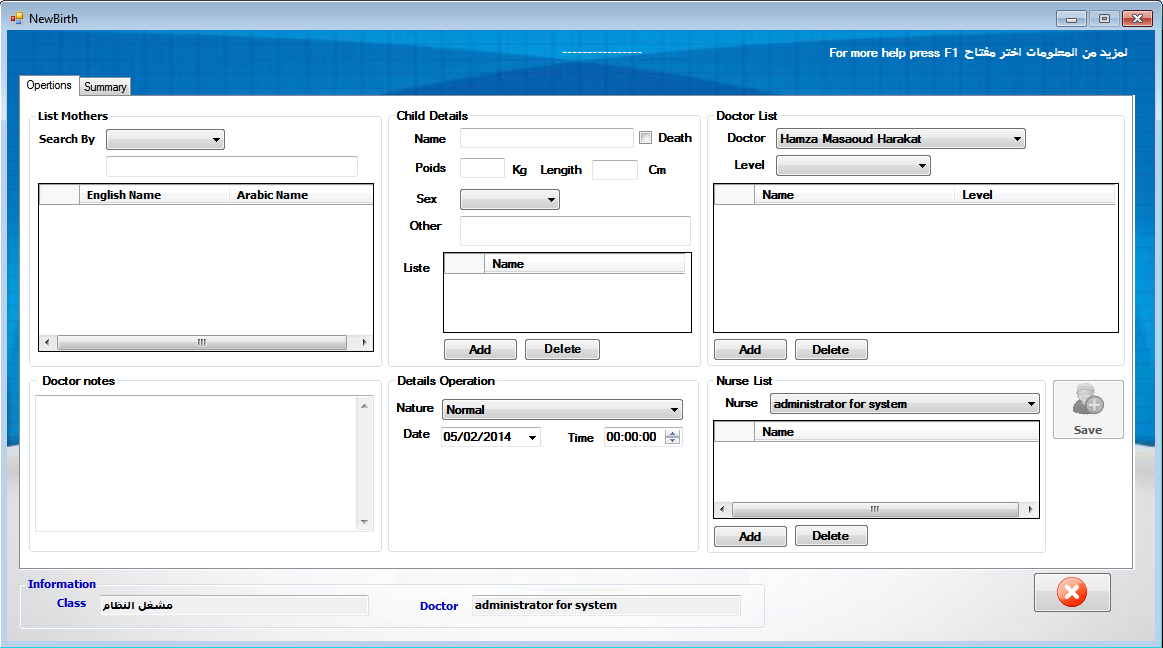Select the Opertions tab
The width and height of the screenshot is (1163, 648).
[49, 86]
